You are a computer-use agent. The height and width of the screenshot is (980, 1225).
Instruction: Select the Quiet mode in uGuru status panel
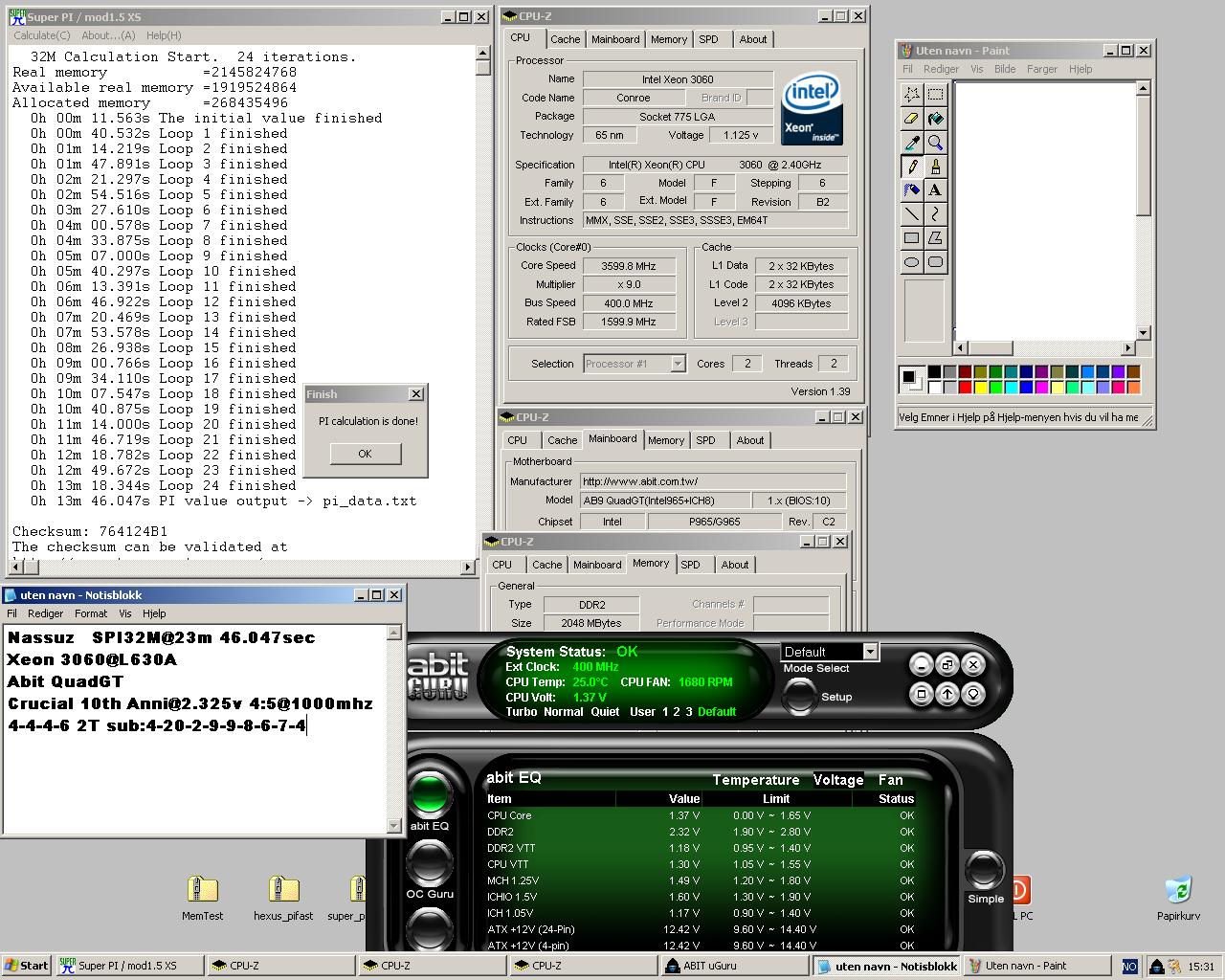[604, 711]
